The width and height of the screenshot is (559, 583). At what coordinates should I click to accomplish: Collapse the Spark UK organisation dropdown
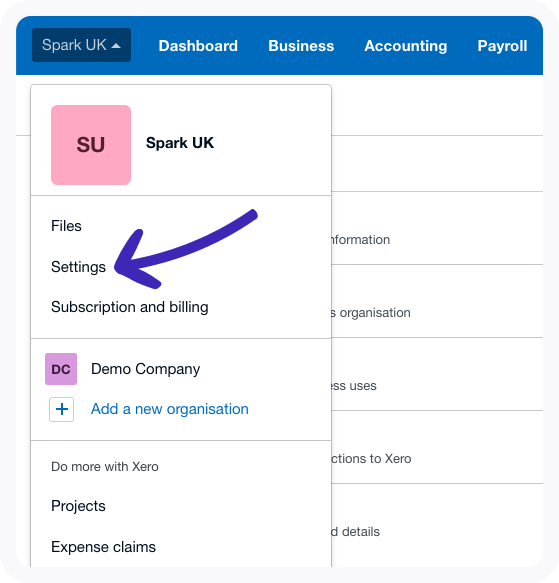pos(81,45)
